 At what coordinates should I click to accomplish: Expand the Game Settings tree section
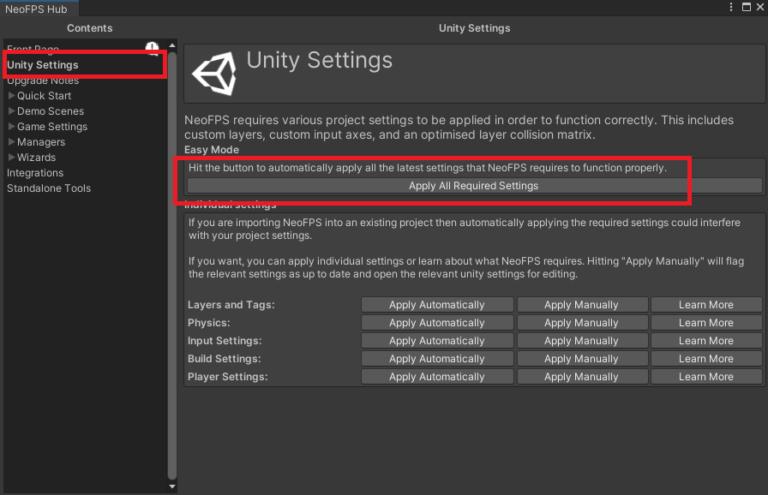coord(11,127)
